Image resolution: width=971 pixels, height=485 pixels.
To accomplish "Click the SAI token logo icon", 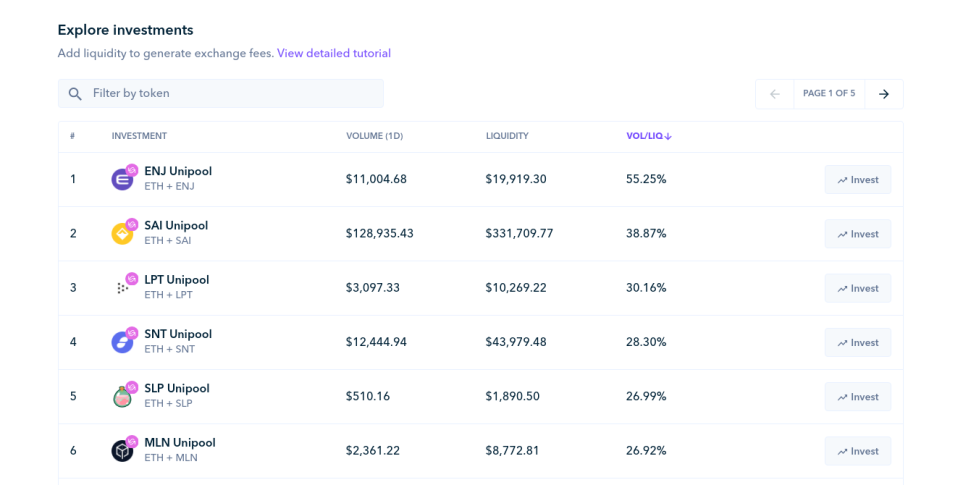I will 122,234.
